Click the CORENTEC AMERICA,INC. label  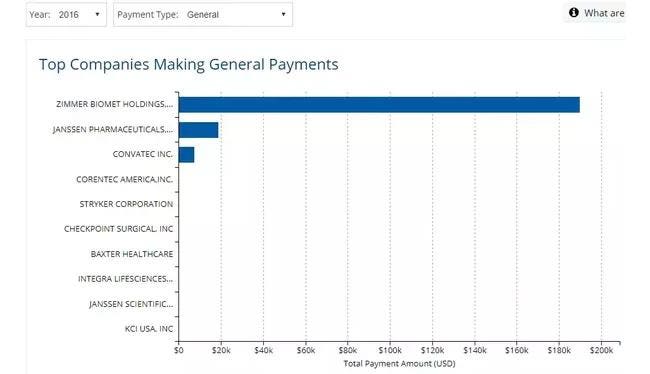pyautogui.click(x=124, y=180)
